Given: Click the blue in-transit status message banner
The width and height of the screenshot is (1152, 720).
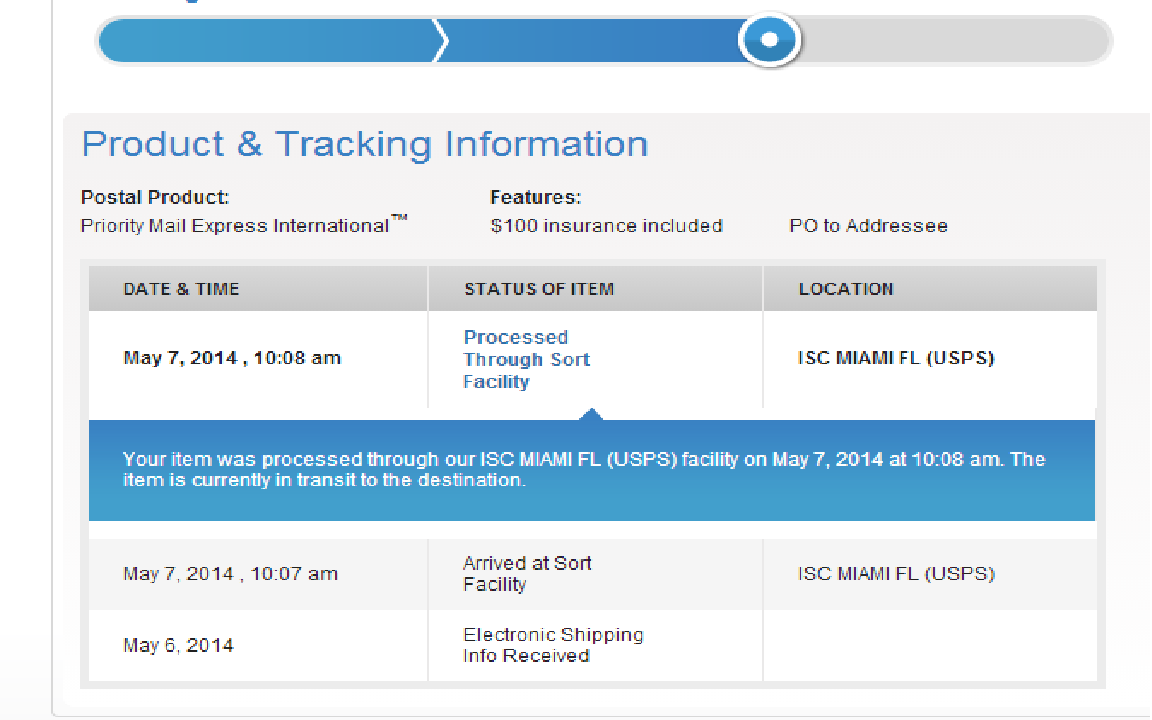Looking at the screenshot, I should tap(591, 470).
